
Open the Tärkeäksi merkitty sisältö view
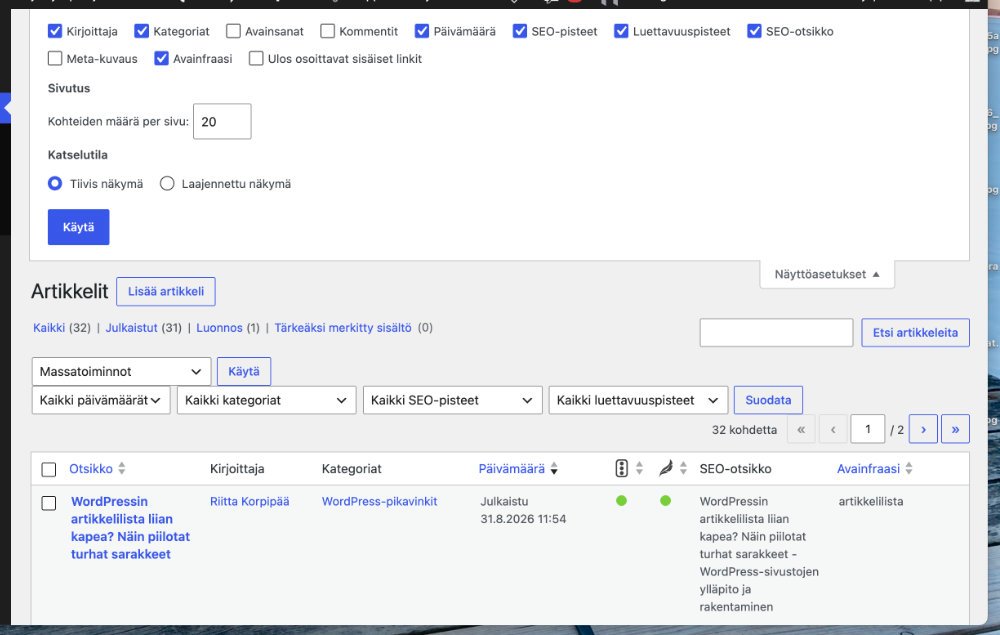(343, 328)
